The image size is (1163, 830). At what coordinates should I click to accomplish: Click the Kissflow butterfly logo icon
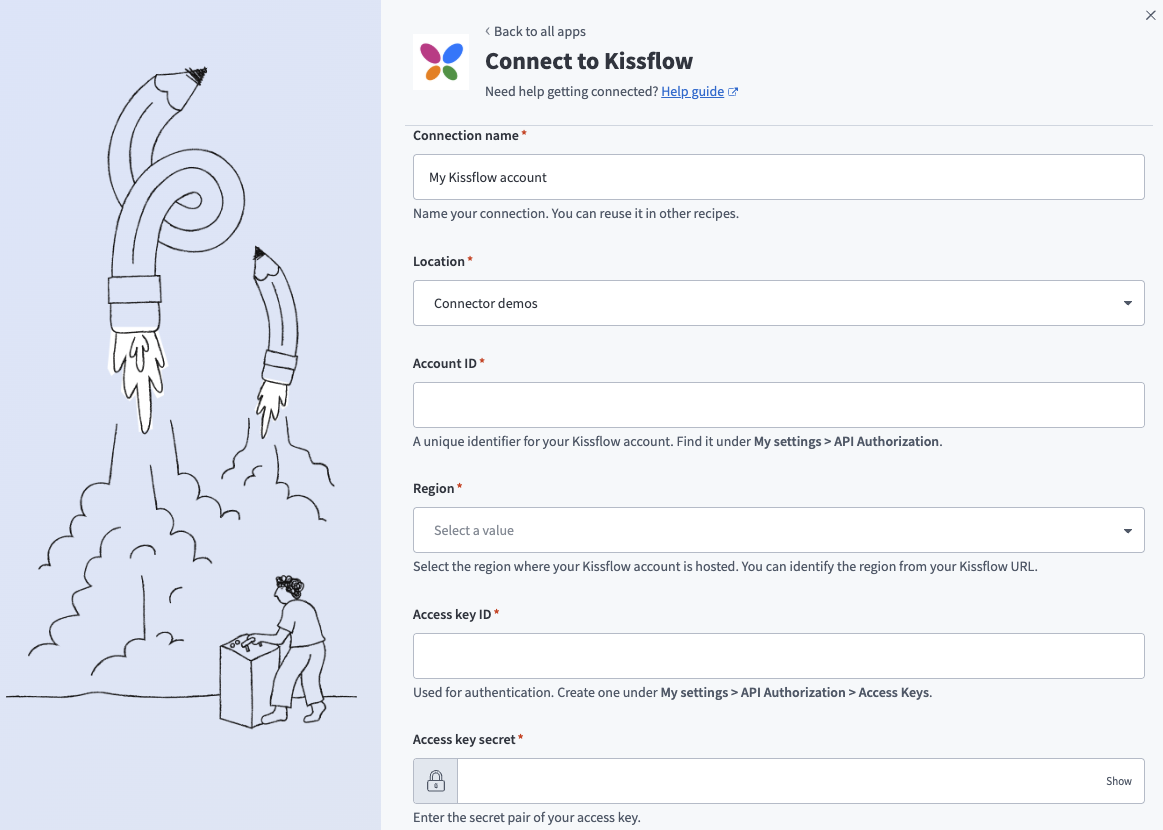(x=441, y=62)
